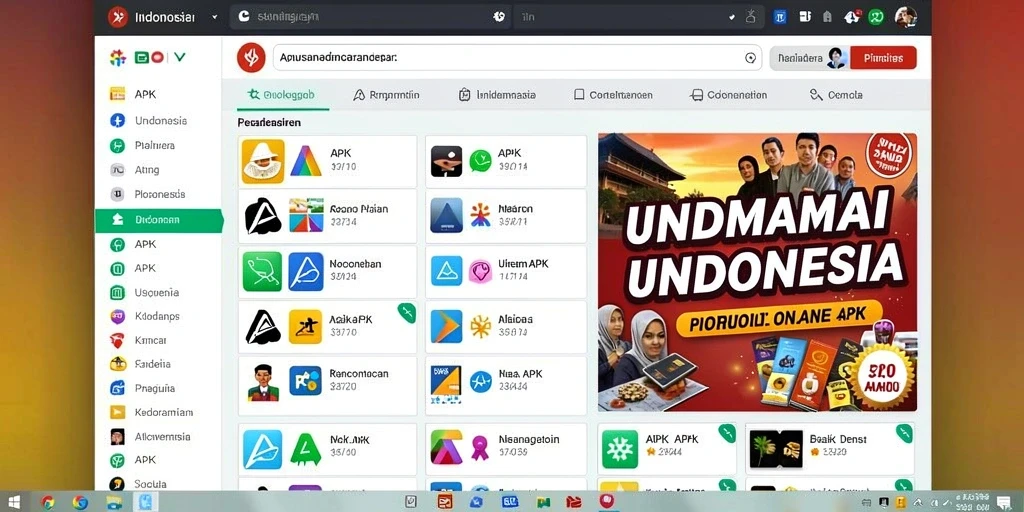The width and height of the screenshot is (1024, 512).
Task: Click the user avatar in top bar
Action: tap(905, 17)
